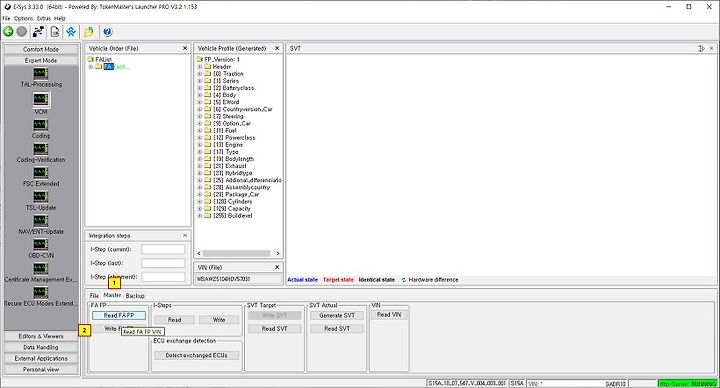Open the NAV/ENT-Update module icon
The image size is (720, 388).
(41, 220)
